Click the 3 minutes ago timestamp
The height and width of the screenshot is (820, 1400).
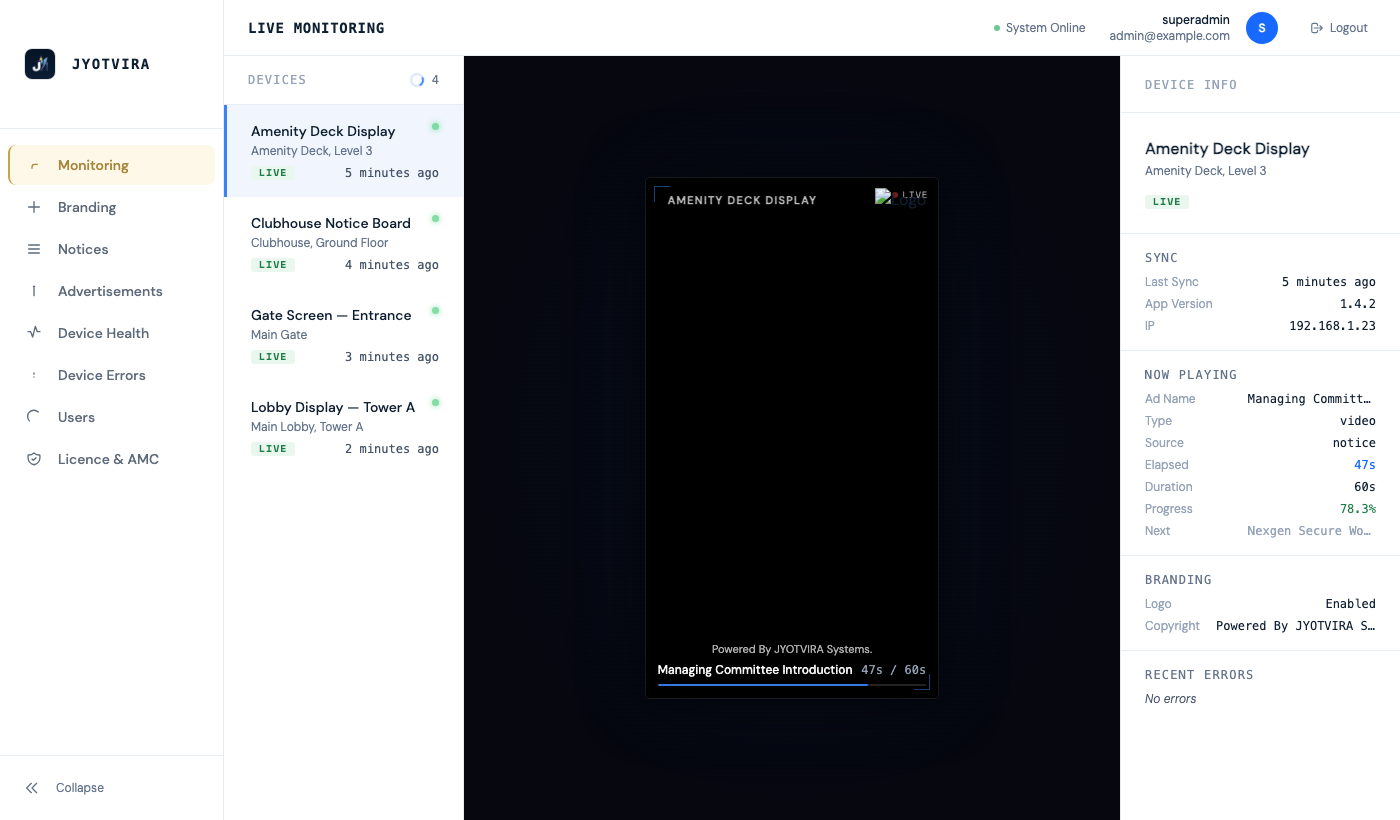[392, 357]
